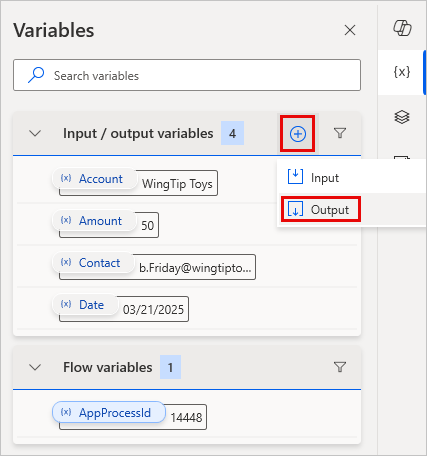Screen dimensions: 427x456
Task: Filter the input / output variables
Action: pos(340,133)
